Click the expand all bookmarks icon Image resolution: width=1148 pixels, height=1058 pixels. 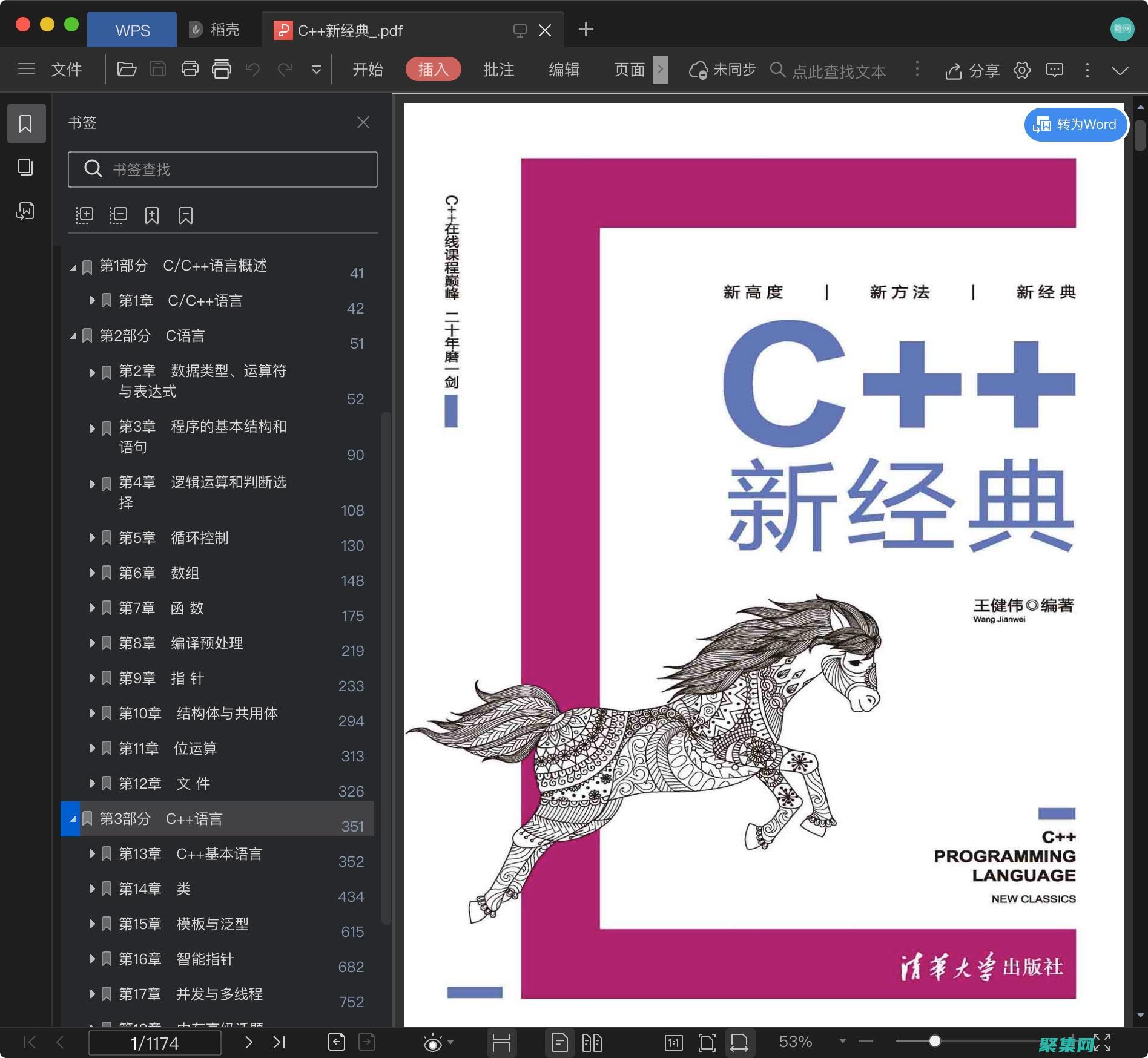tap(84, 215)
